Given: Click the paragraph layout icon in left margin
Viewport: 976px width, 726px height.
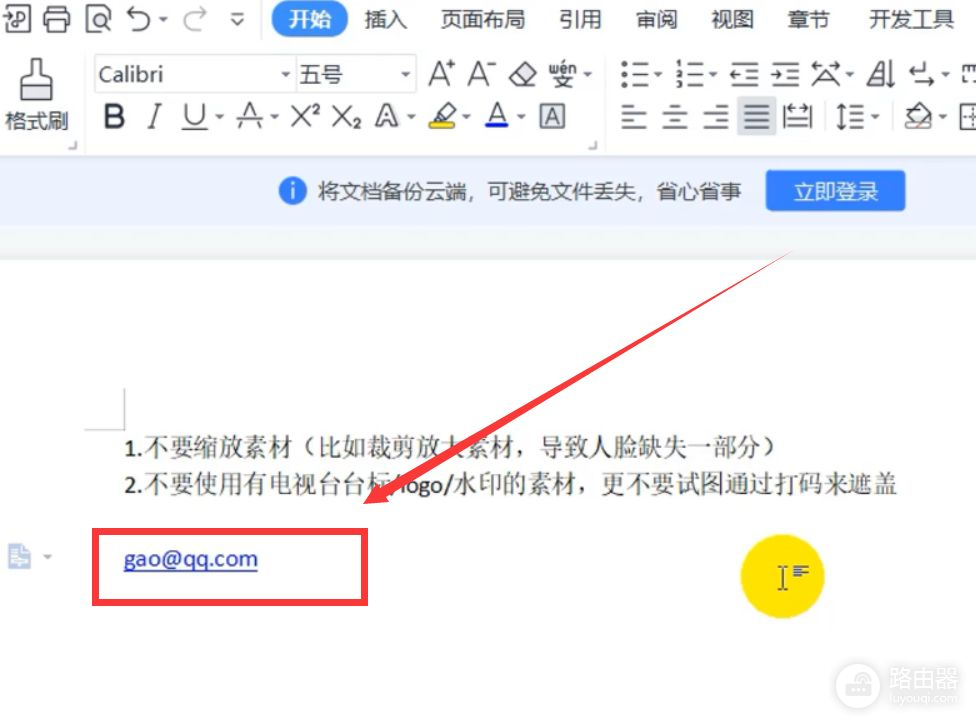Looking at the screenshot, I should (19, 556).
